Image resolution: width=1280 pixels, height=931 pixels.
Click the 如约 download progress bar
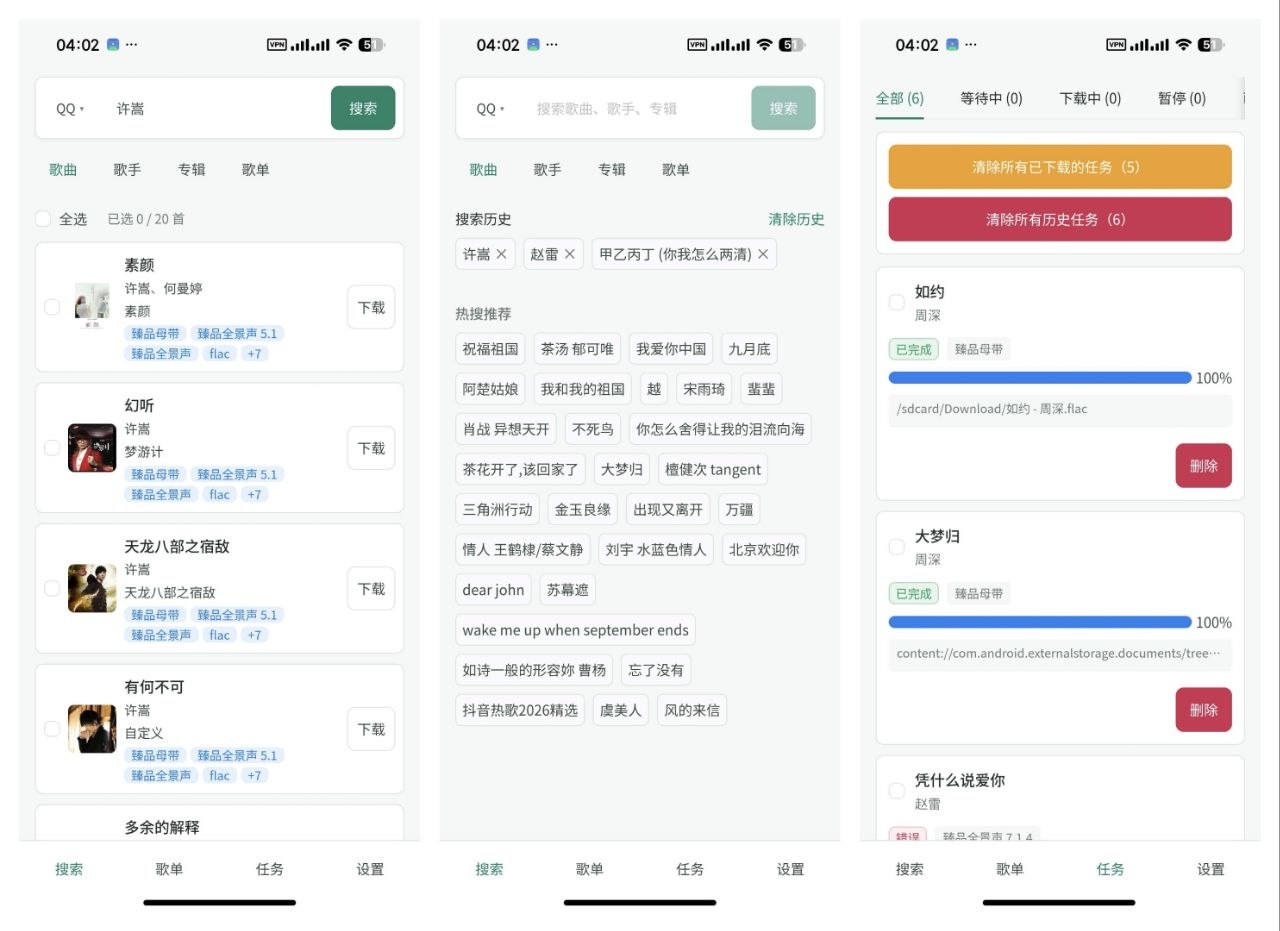[x=1040, y=378]
